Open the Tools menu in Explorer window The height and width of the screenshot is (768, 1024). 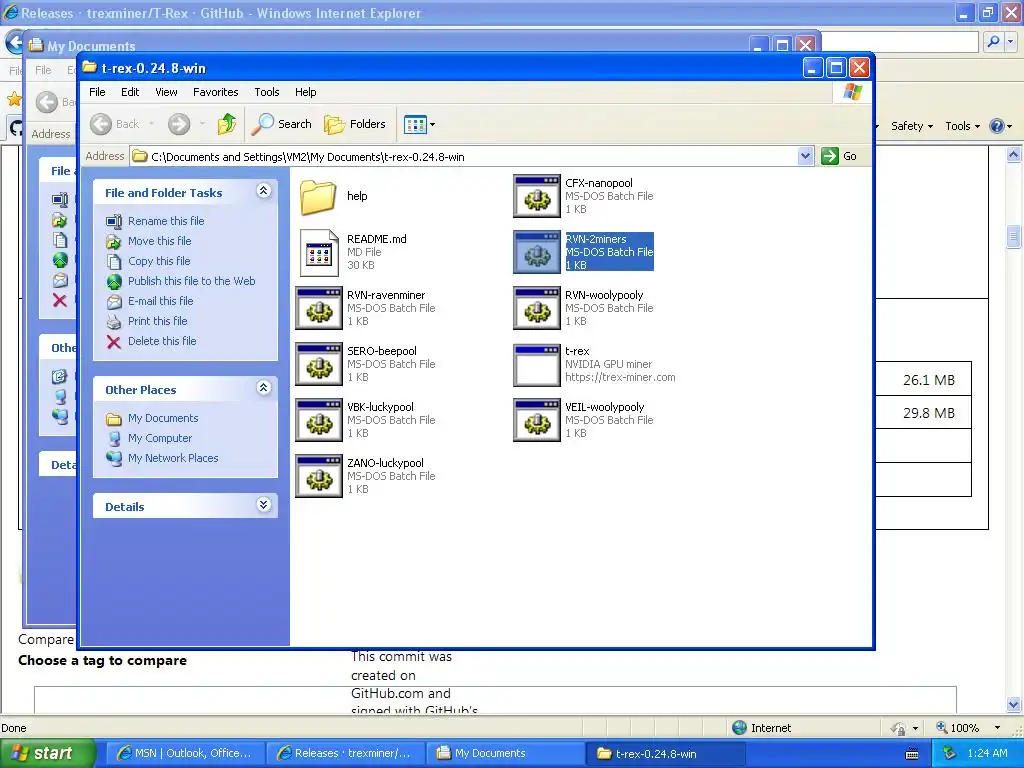point(266,92)
